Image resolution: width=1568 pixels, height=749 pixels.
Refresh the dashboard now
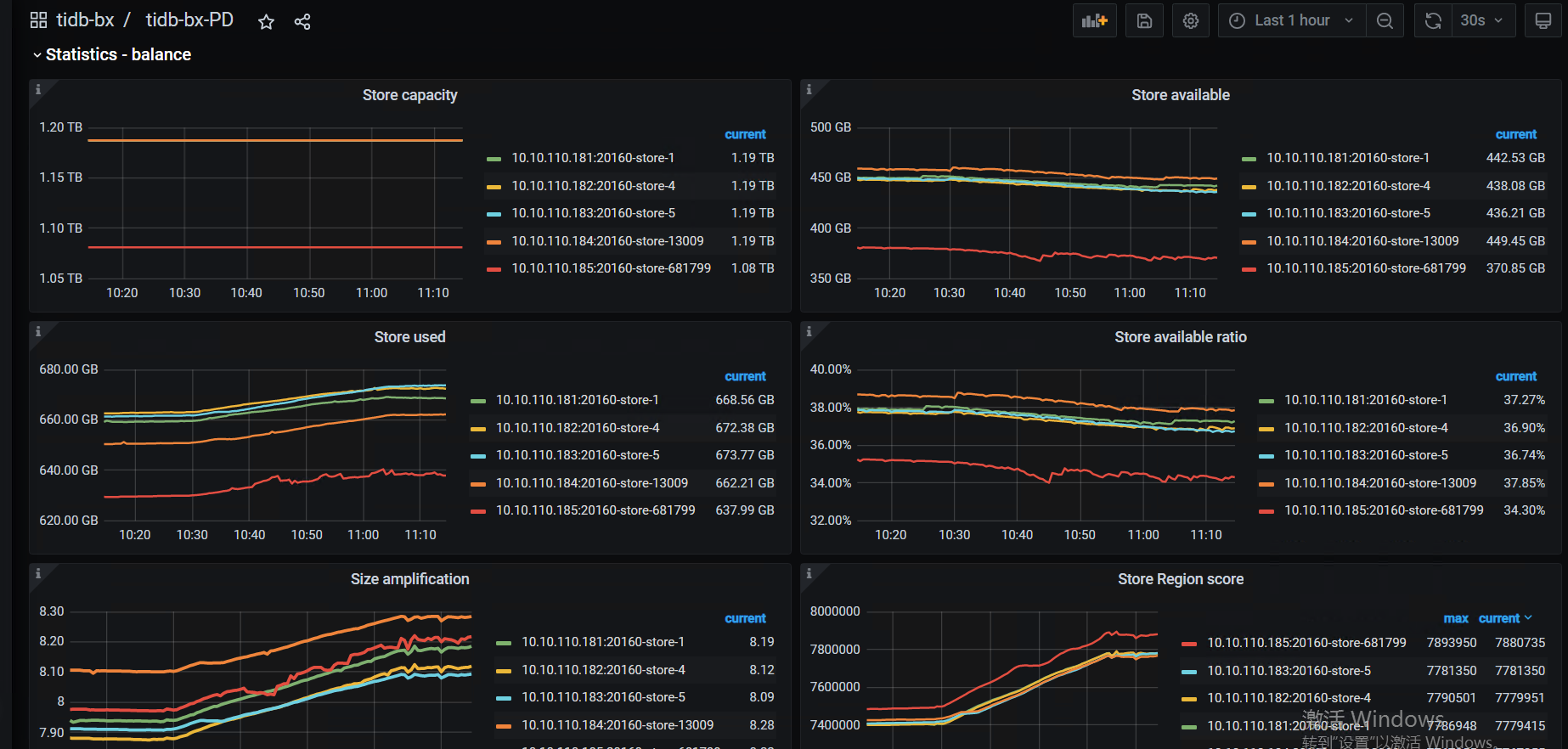[x=1433, y=20]
